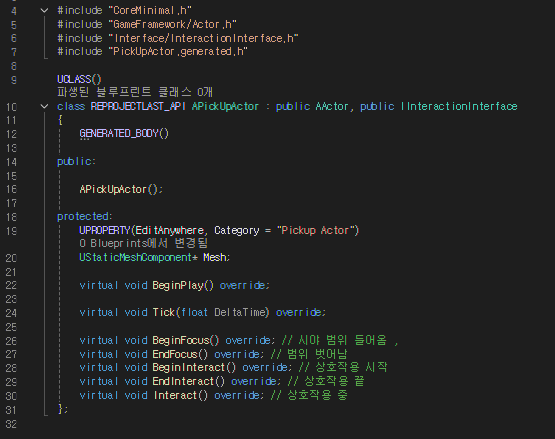Click the AActor base class name
555x439 pixels.
[332, 106]
